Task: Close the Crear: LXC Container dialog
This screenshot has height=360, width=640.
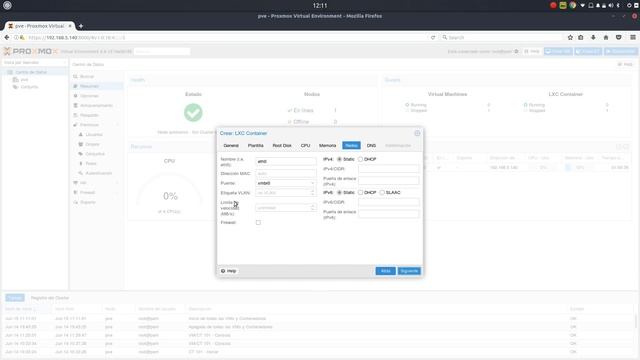Action: point(417,133)
